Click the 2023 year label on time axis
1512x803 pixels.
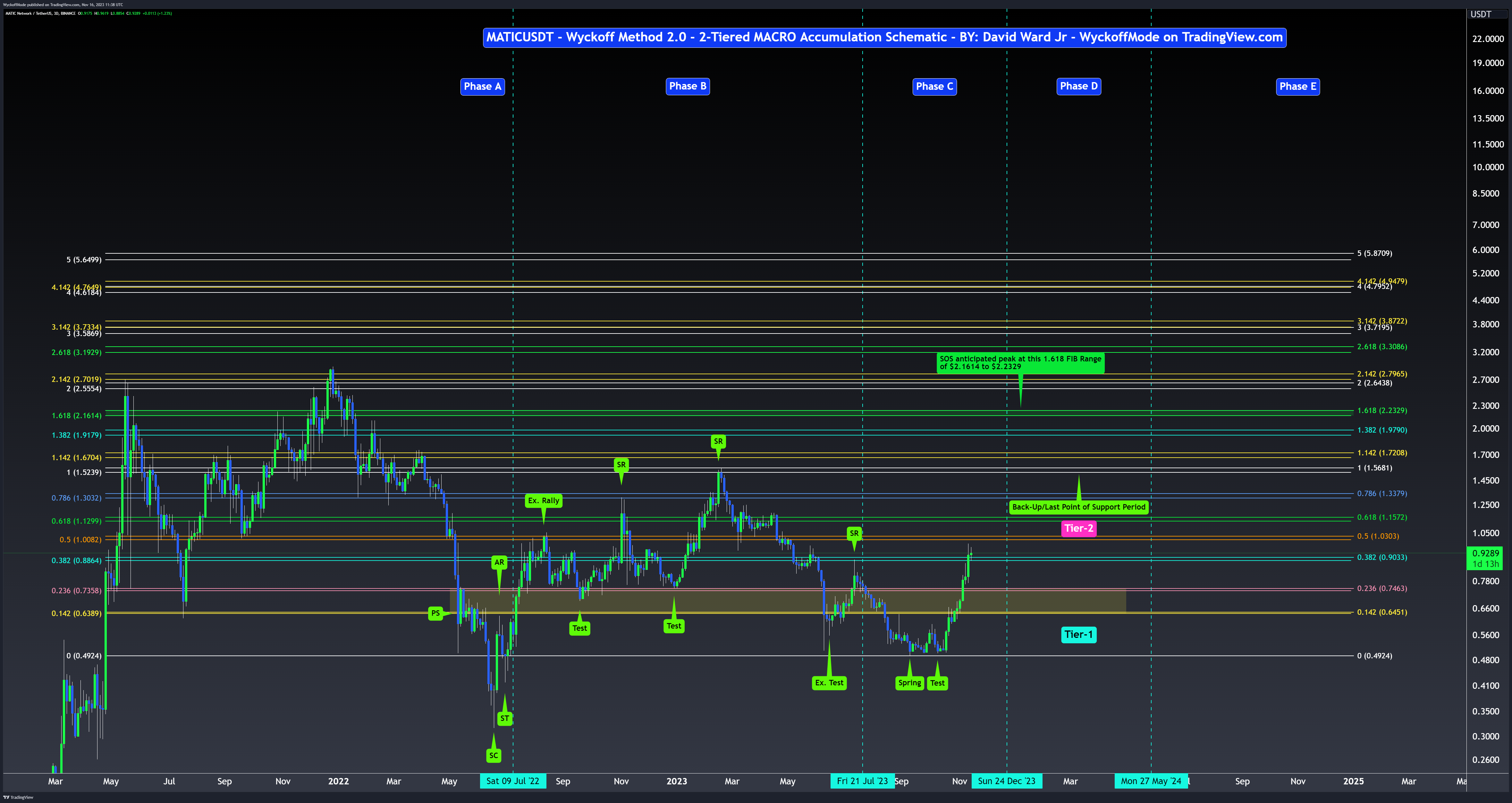click(x=677, y=781)
